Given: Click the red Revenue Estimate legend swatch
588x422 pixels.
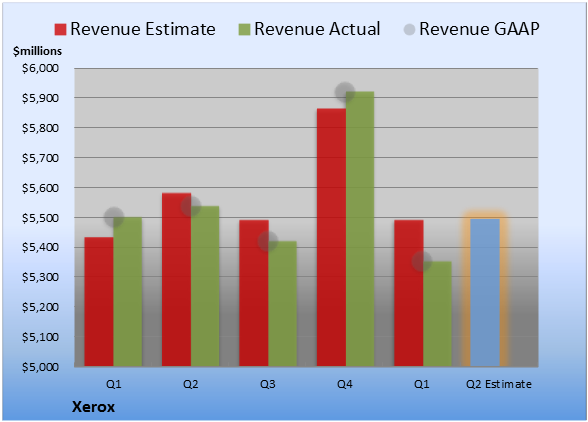Looking at the screenshot, I should pyautogui.click(x=60, y=30).
